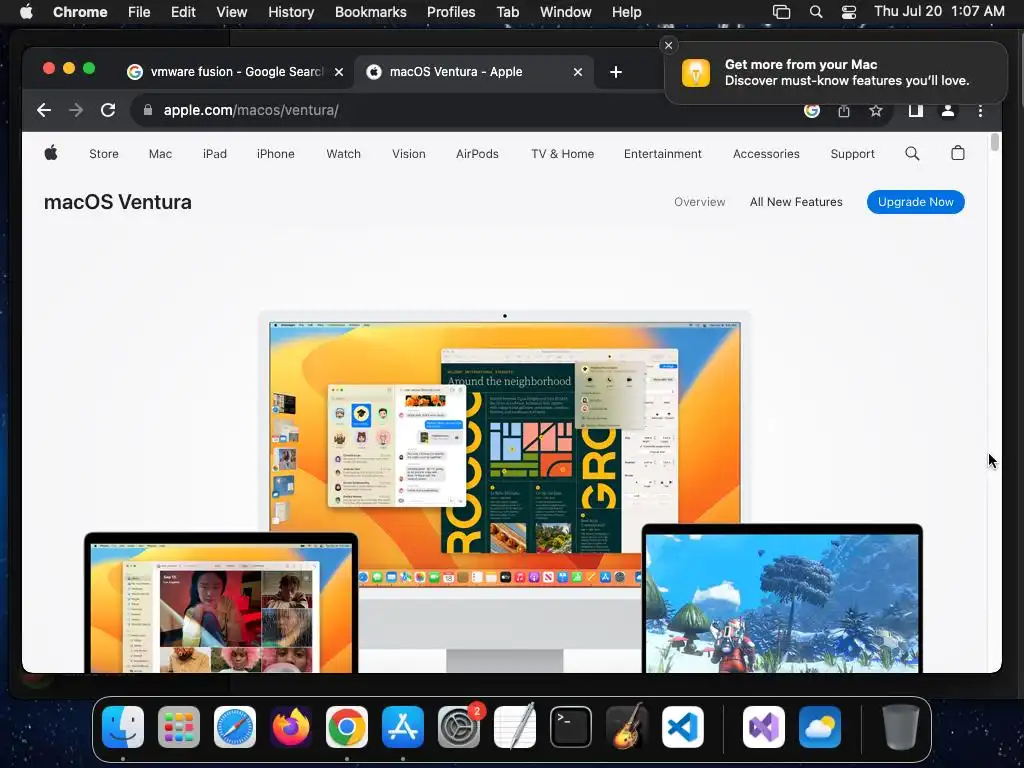Image resolution: width=1024 pixels, height=768 pixels.
Task: Click the Apple logo on website nav
Action: (x=51, y=153)
